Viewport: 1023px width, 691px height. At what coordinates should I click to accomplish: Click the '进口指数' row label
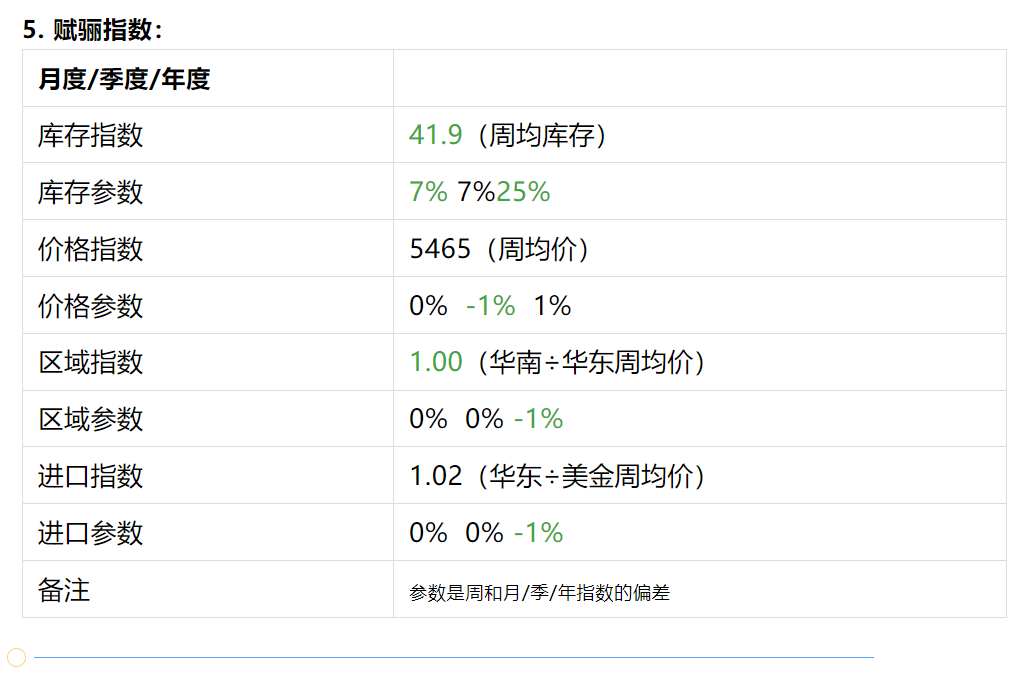click(90, 476)
